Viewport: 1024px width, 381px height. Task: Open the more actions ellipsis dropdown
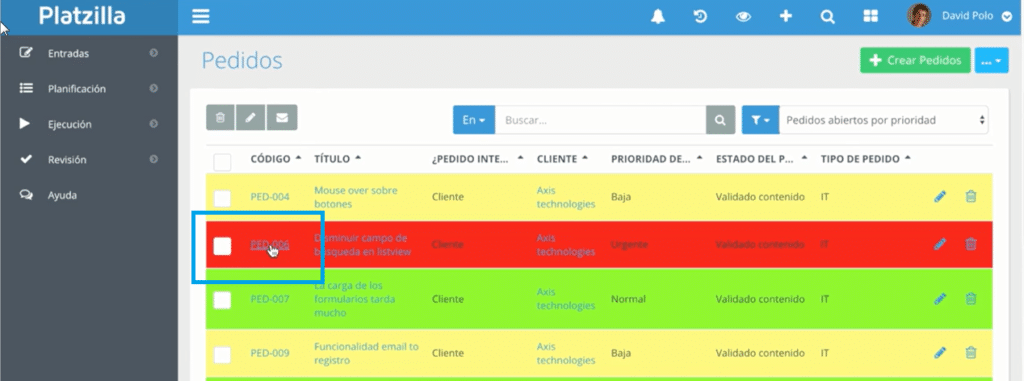tap(991, 61)
